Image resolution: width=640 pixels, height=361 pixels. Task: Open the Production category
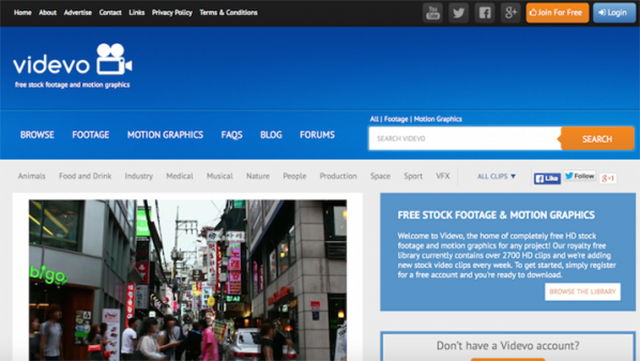point(338,176)
